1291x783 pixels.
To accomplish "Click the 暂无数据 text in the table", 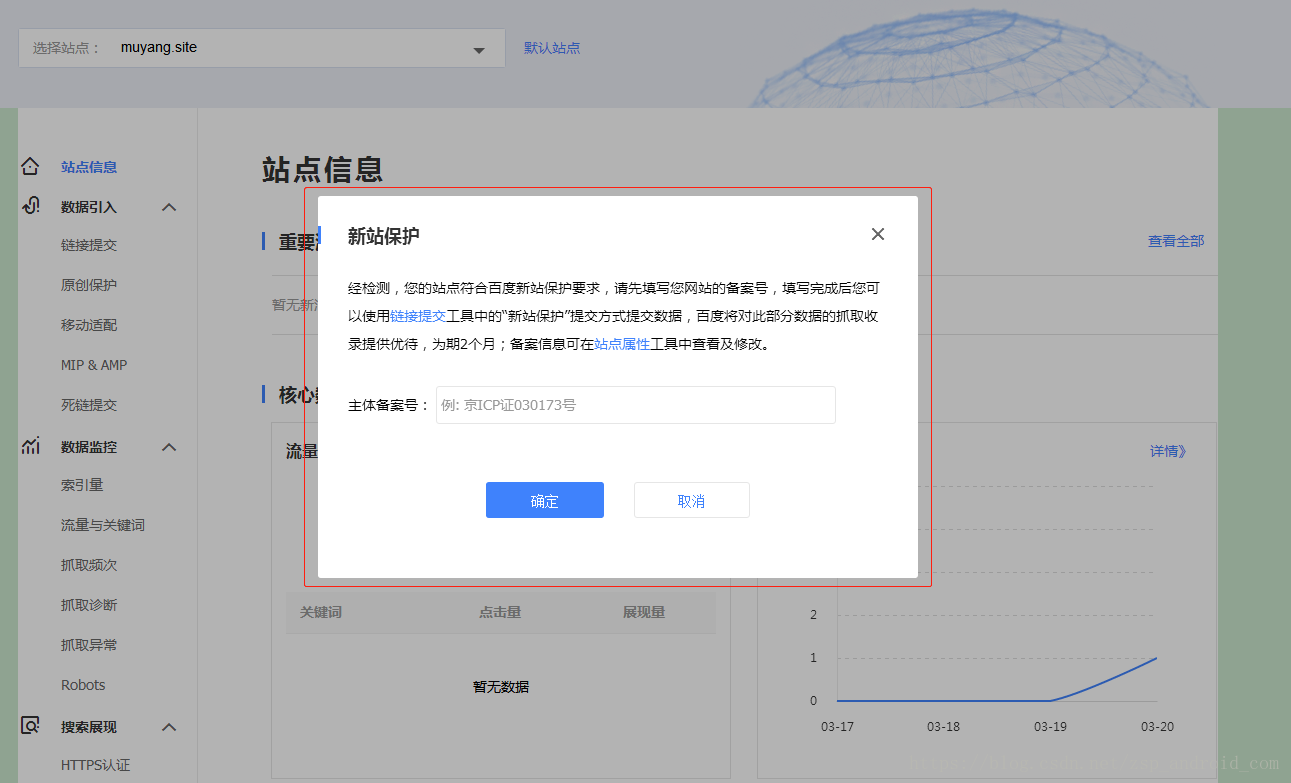I will coord(501,687).
